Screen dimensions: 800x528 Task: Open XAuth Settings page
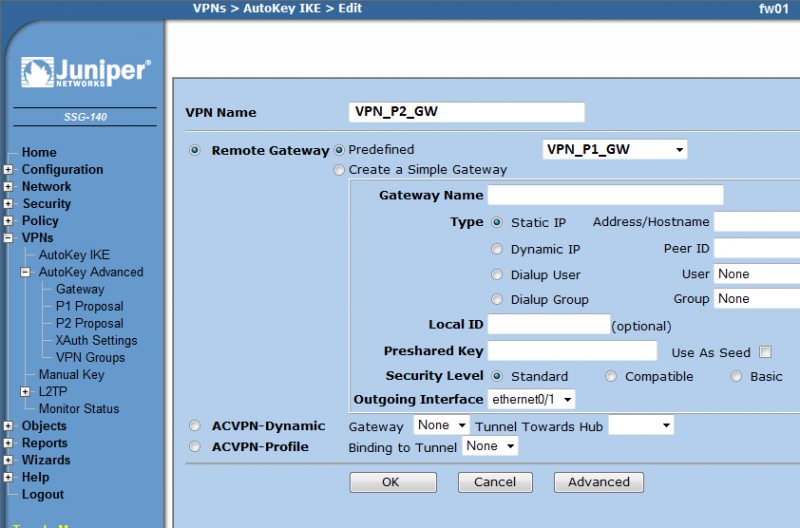click(x=96, y=340)
